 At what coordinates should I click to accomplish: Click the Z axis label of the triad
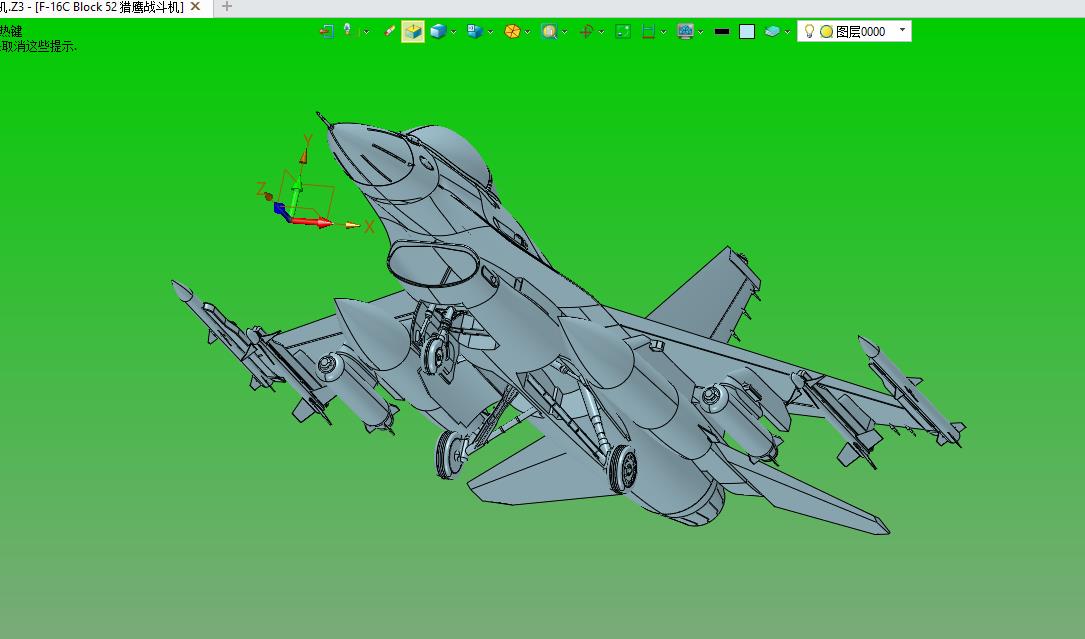pyautogui.click(x=261, y=189)
